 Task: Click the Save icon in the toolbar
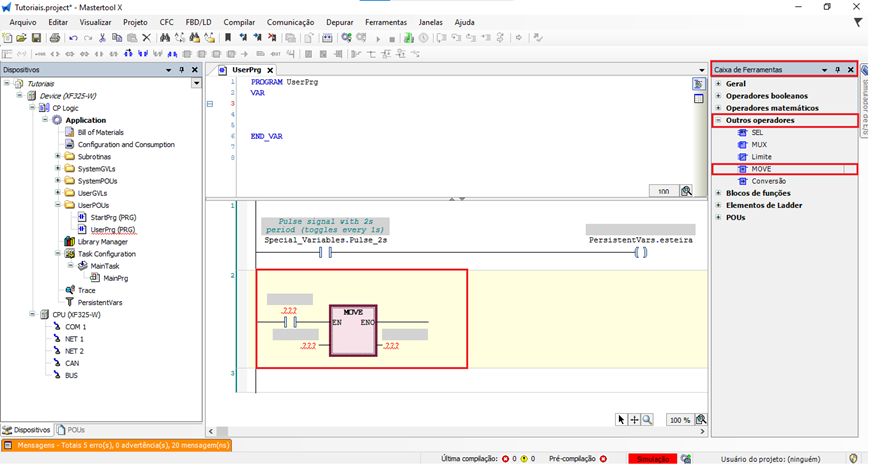point(36,38)
